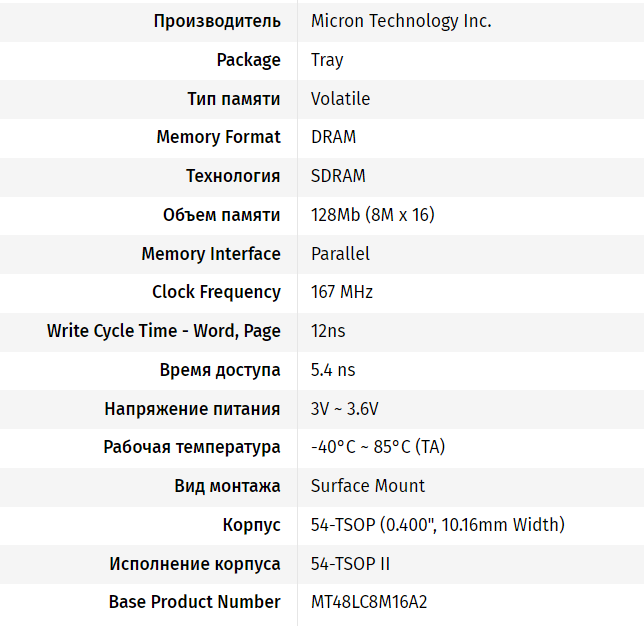This screenshot has height=626, width=644.
Task: Select the -40°C ~ 85°C (TA) value
Action: click(378, 447)
